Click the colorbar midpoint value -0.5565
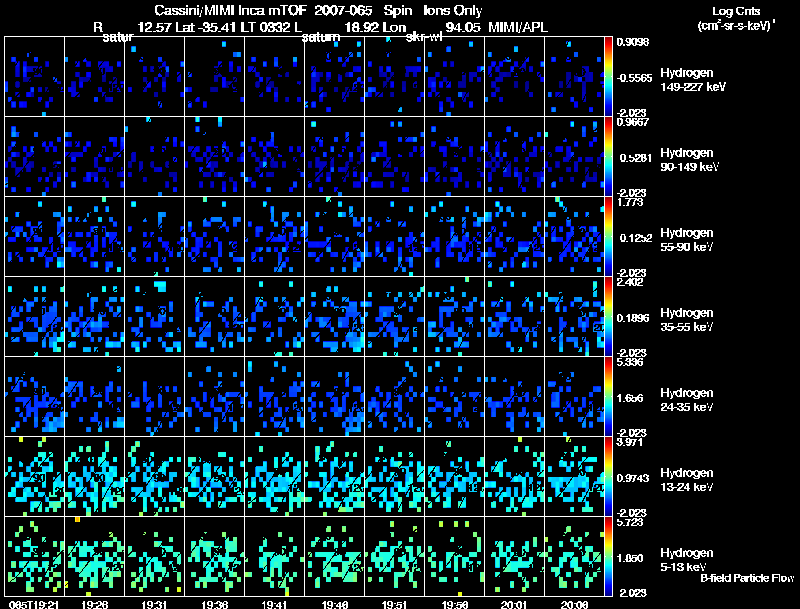The width and height of the screenshot is (800, 609). 634,78
